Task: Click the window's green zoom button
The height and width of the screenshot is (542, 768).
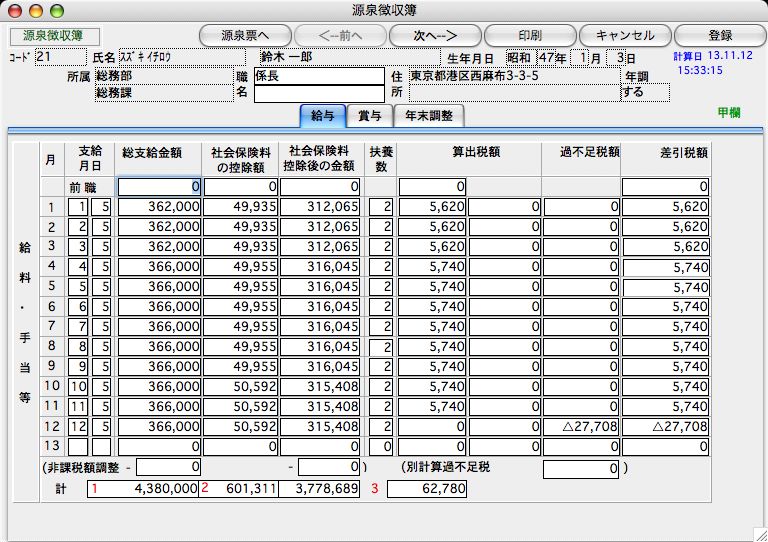Action: pyautogui.click(x=54, y=10)
